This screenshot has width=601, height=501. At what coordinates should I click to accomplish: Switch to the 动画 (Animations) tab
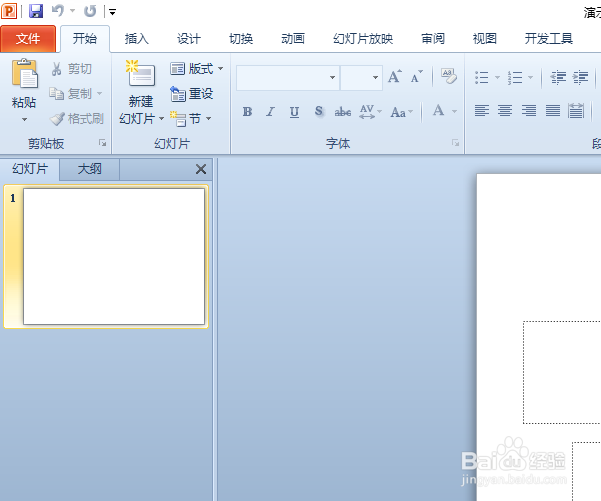[293, 39]
